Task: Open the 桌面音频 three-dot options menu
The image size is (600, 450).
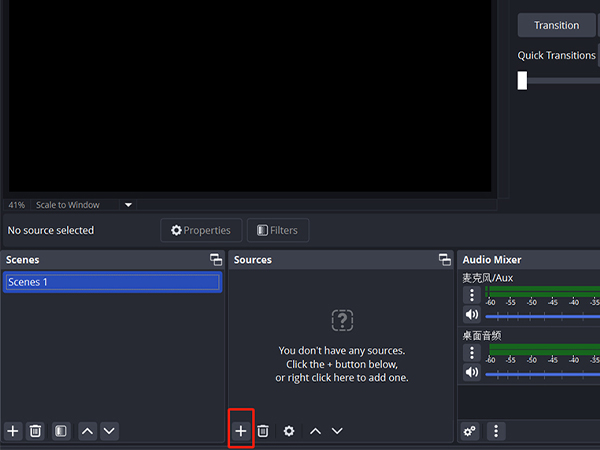Action: point(472,353)
